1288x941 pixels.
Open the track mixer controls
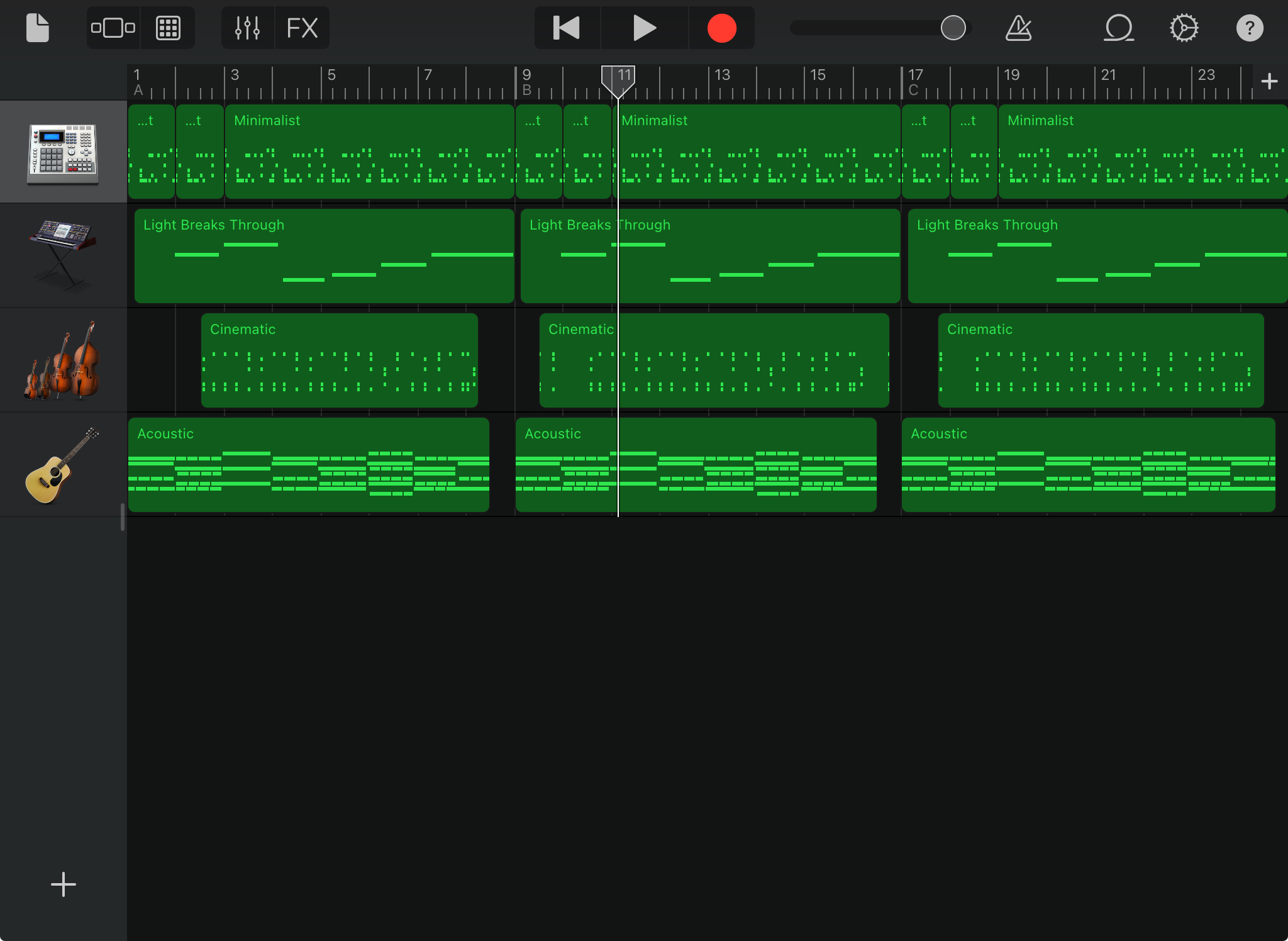[247, 27]
